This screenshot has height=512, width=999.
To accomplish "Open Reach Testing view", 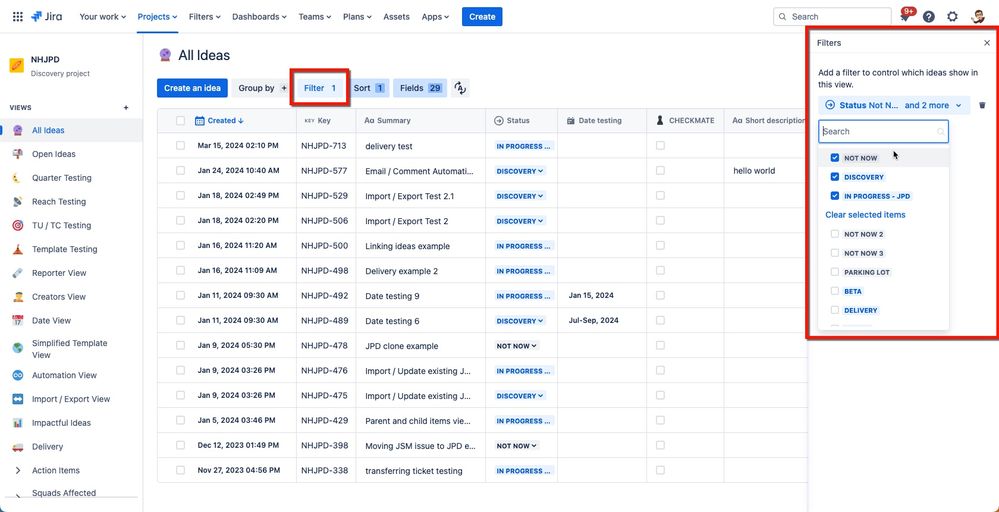I will click(59, 201).
